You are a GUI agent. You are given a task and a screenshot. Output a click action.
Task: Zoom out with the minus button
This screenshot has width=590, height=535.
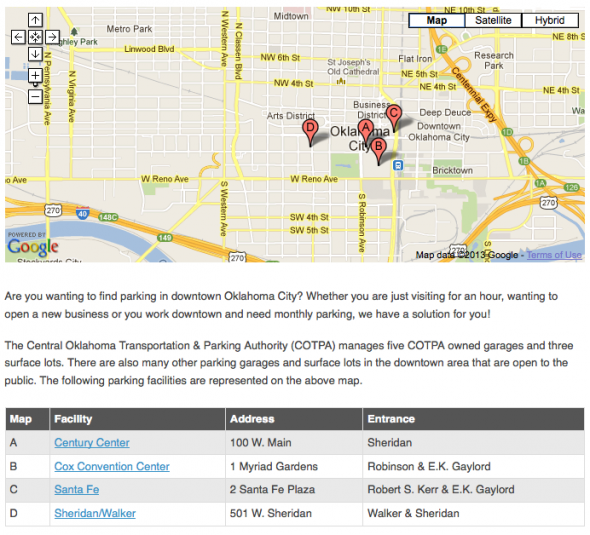click(x=35, y=97)
